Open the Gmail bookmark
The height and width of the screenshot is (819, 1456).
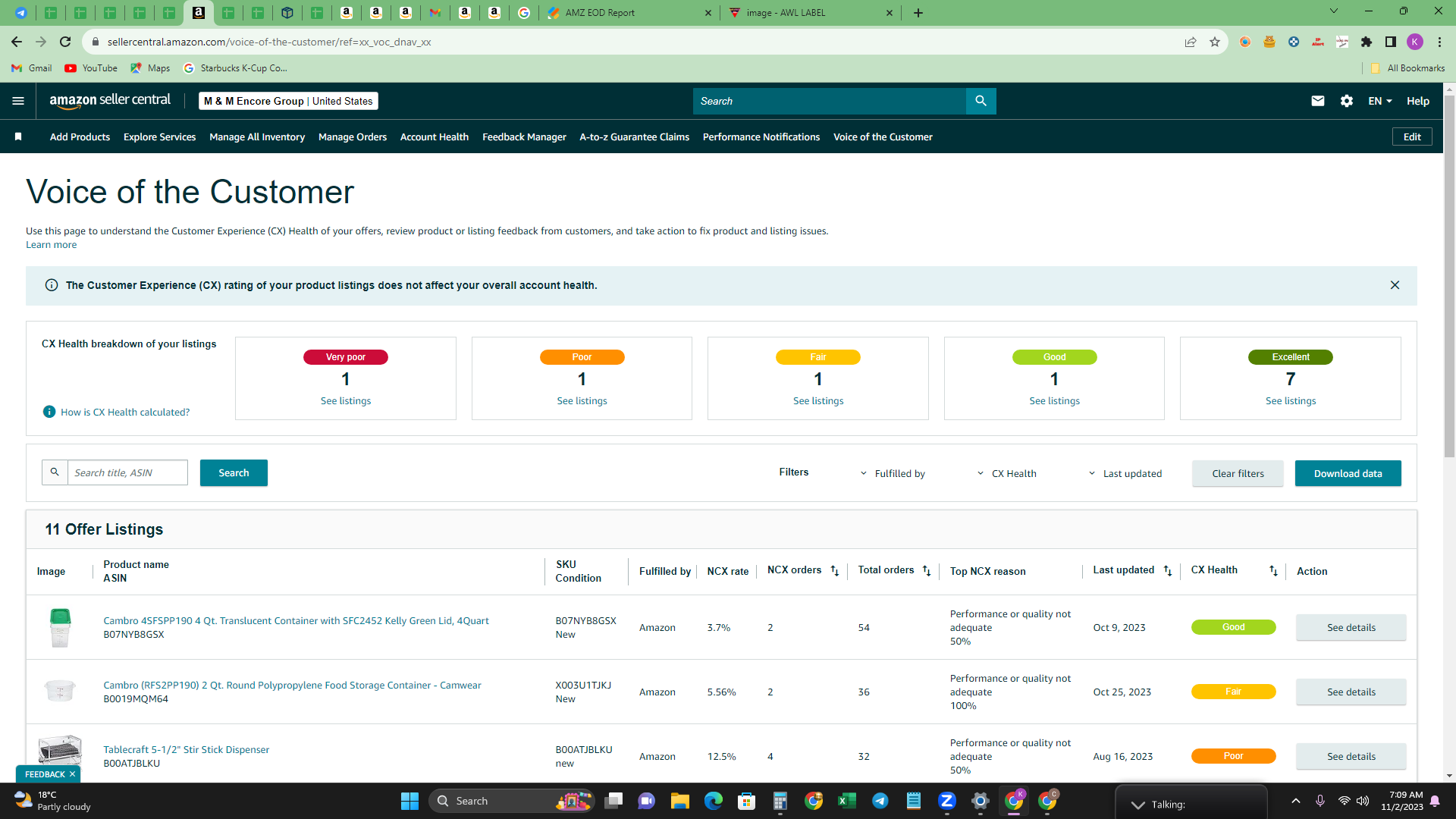pos(32,67)
